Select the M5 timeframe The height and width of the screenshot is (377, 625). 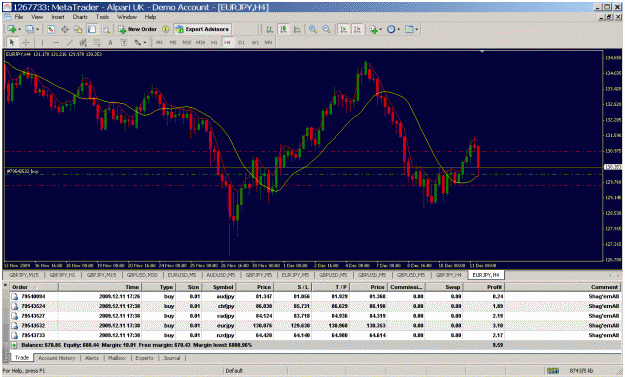[173, 42]
